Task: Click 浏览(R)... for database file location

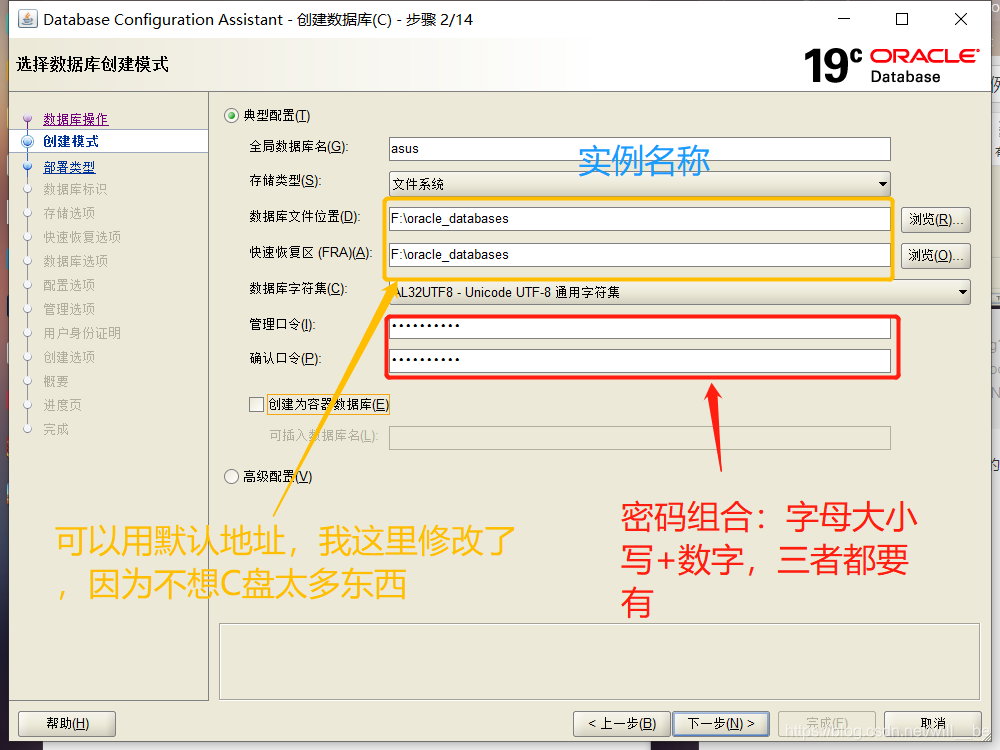Action: [x=936, y=219]
